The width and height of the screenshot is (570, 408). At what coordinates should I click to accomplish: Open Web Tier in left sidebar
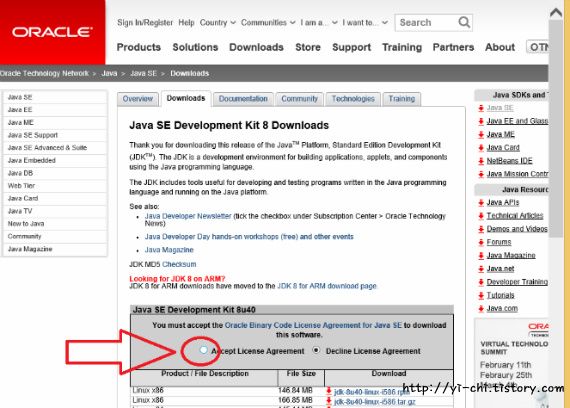(55, 186)
